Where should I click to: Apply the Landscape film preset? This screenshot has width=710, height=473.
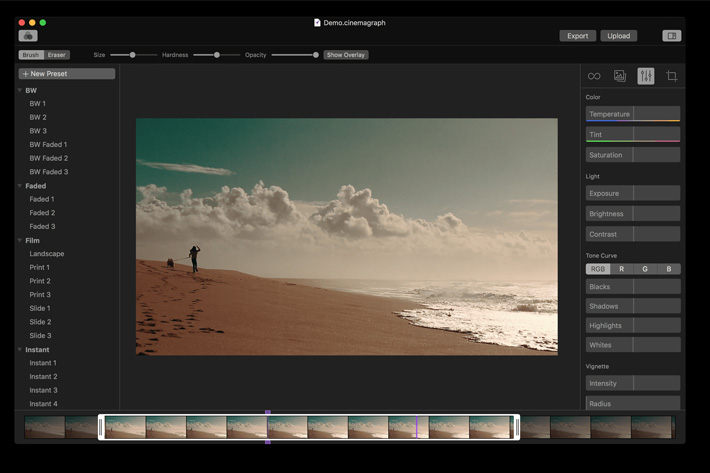pyautogui.click(x=47, y=254)
